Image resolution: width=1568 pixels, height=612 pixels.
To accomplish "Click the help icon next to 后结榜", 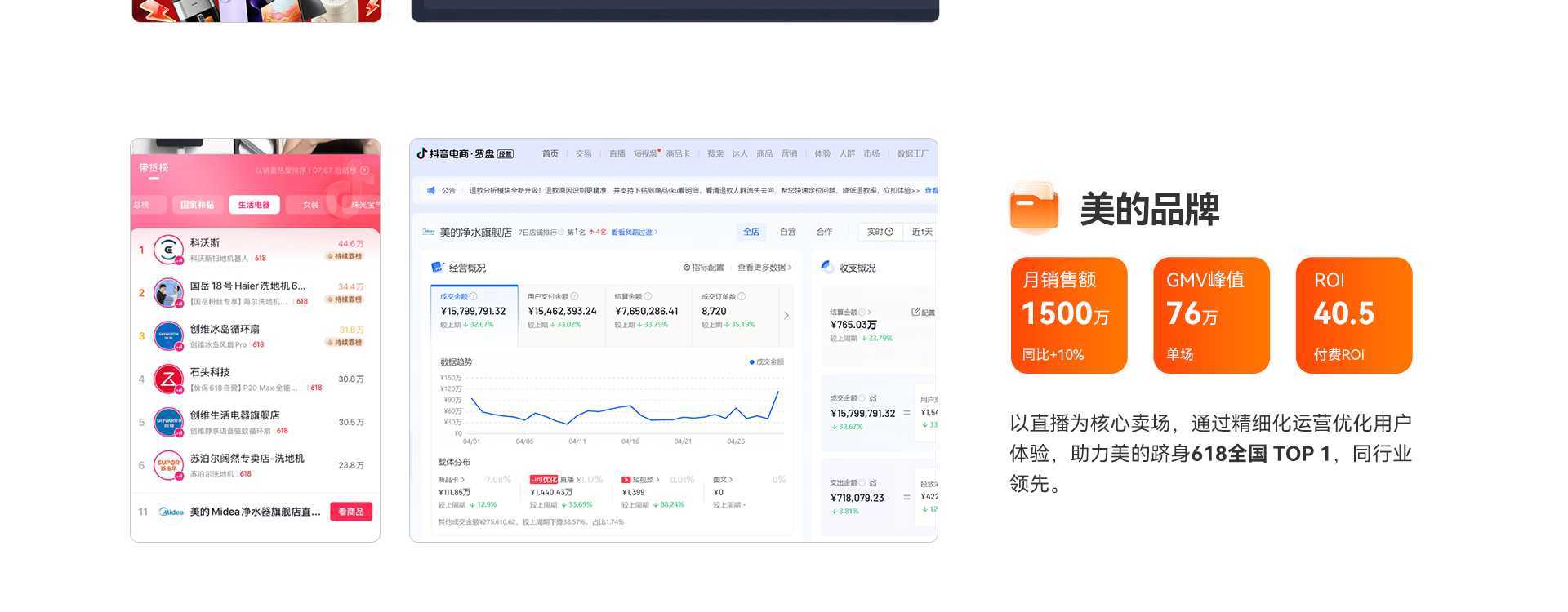I will click(x=364, y=171).
